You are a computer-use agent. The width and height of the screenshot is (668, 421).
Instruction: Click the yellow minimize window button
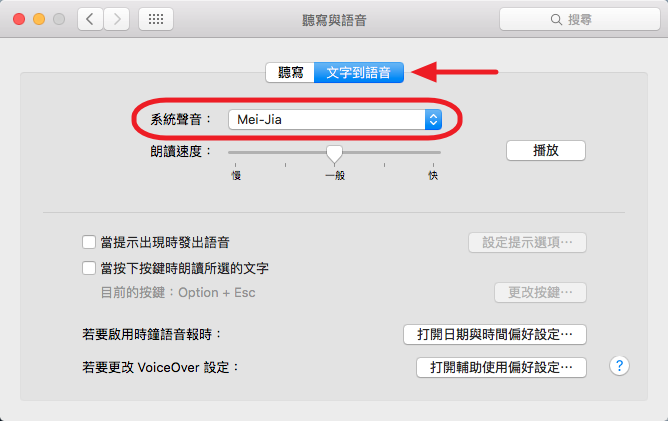pyautogui.click(x=39, y=19)
